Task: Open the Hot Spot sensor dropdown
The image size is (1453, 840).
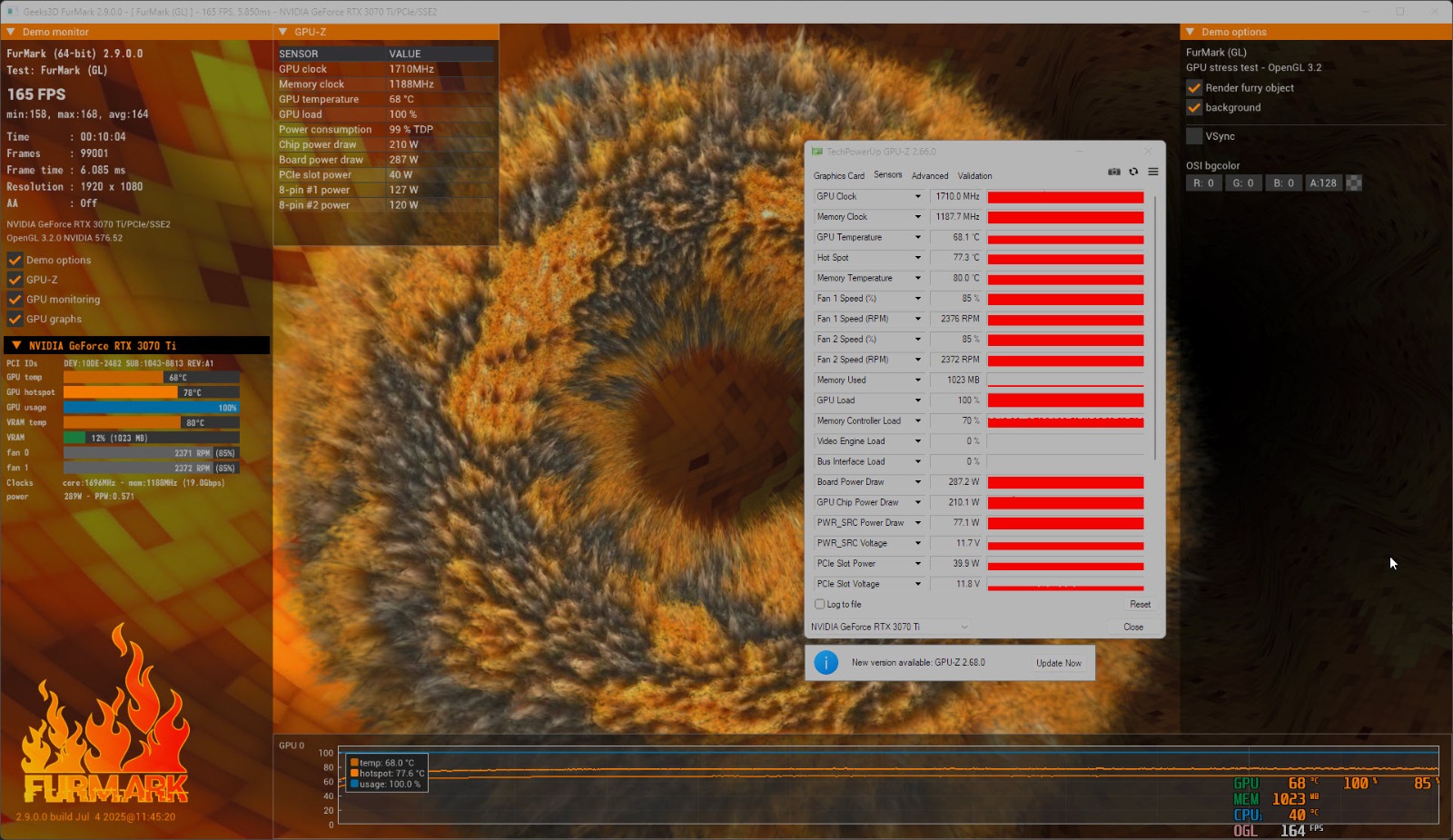Action: click(x=917, y=258)
